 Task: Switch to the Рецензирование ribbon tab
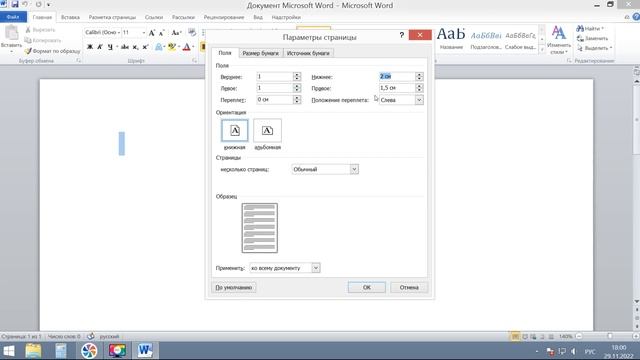224,17
